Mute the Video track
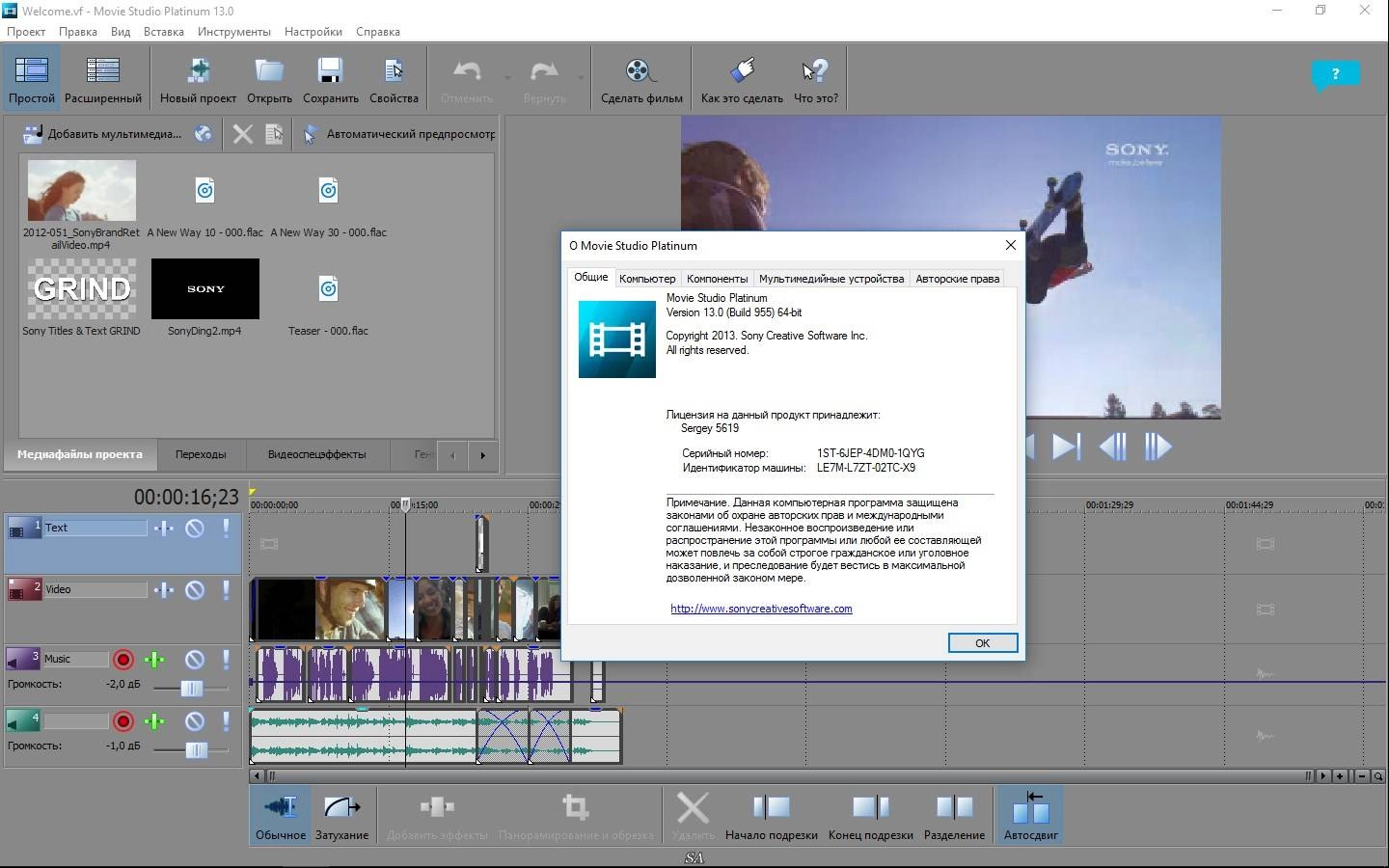This screenshot has width=1389, height=868. point(195,589)
